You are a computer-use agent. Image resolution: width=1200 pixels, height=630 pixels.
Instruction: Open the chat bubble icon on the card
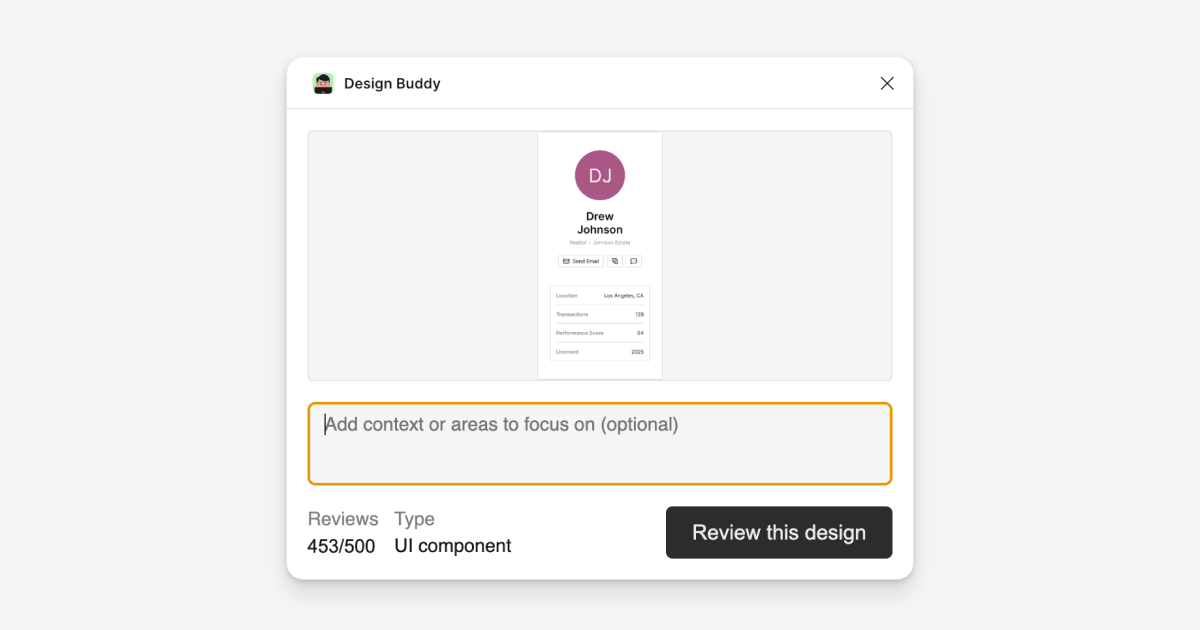pyautogui.click(x=632, y=261)
